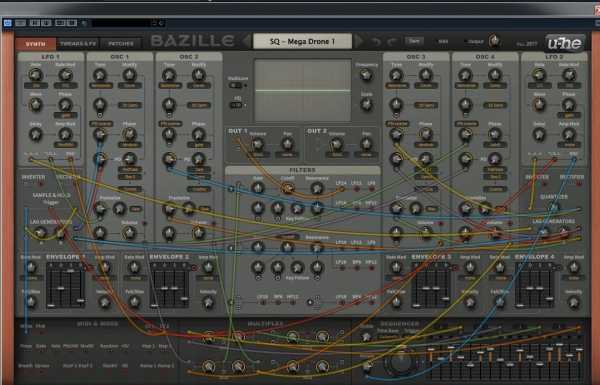Screen dimensions: 600x385
Task: Click the u-he logo badge
Action: click(565, 44)
